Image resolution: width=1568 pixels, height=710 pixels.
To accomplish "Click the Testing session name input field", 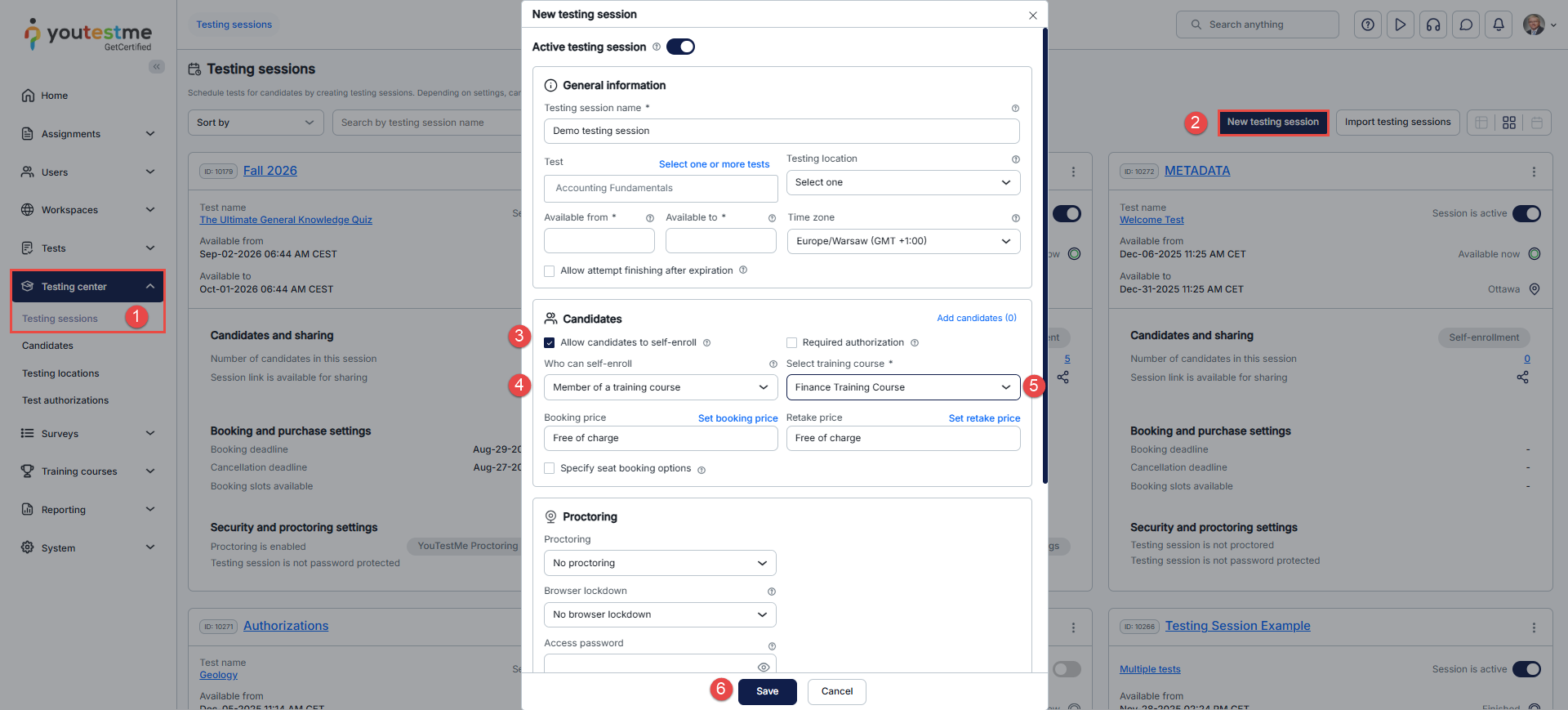I will [x=781, y=131].
